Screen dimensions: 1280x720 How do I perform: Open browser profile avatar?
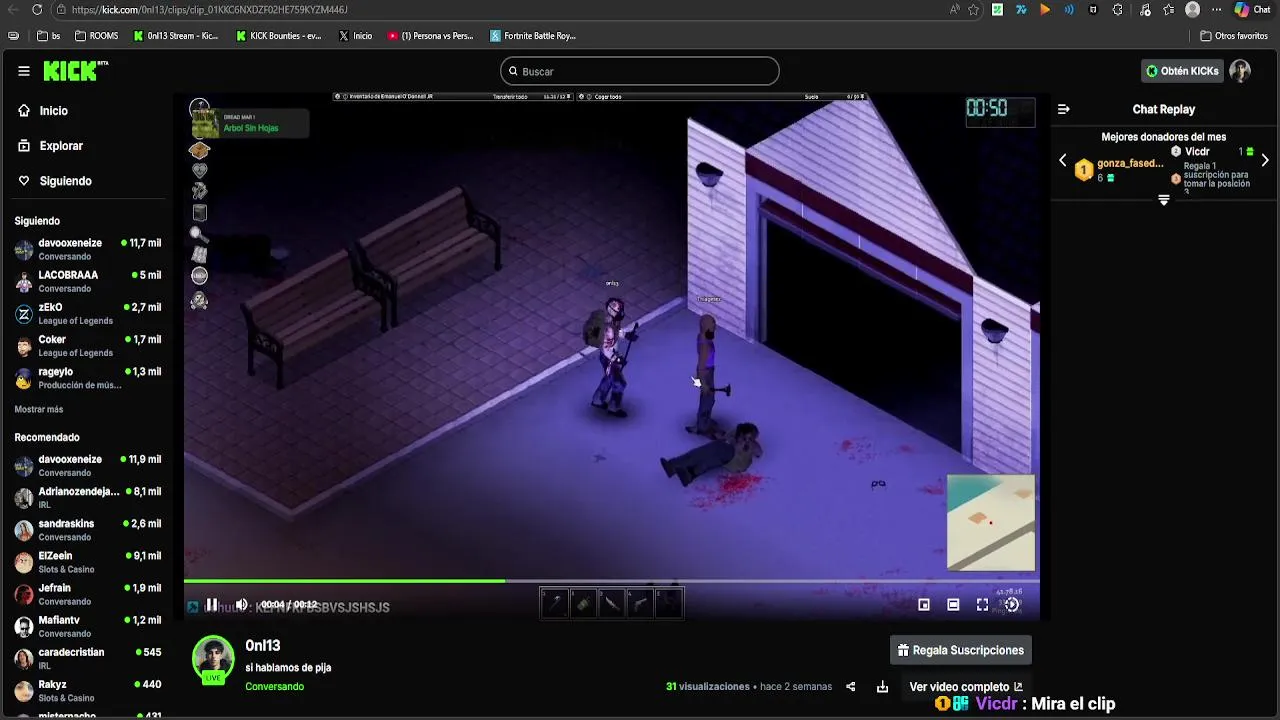(1192, 10)
